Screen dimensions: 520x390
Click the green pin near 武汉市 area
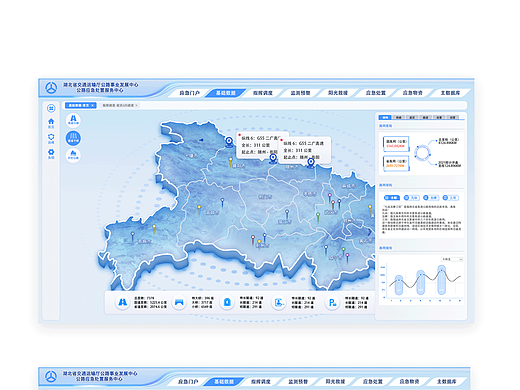click(318, 217)
